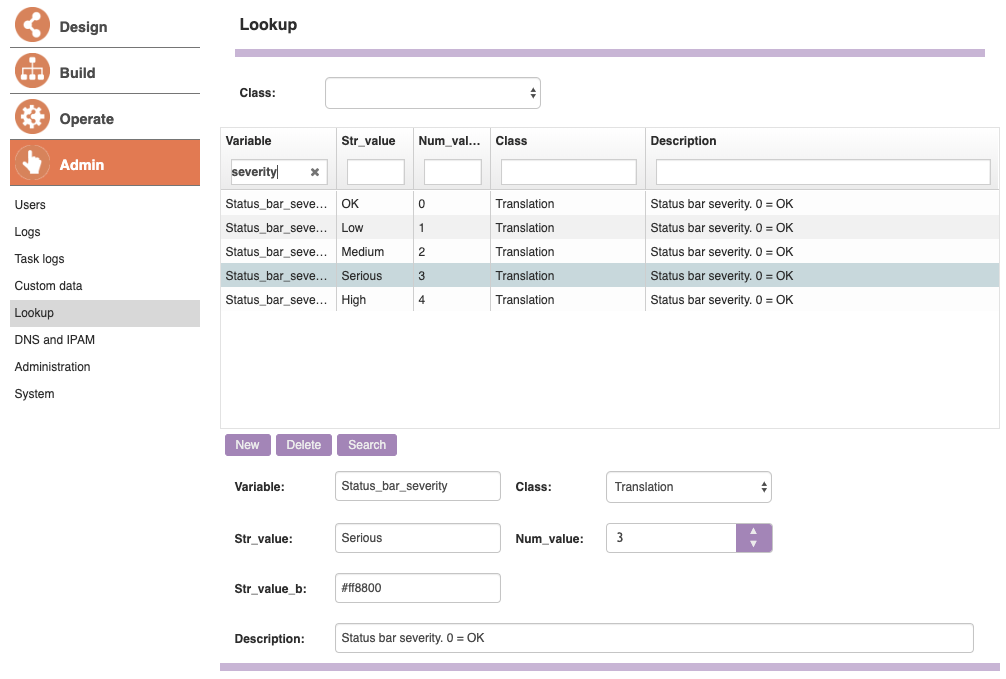Image resolution: width=1006 pixels, height=679 pixels.
Task: Open DNS and IPAM section
Action: (54, 340)
